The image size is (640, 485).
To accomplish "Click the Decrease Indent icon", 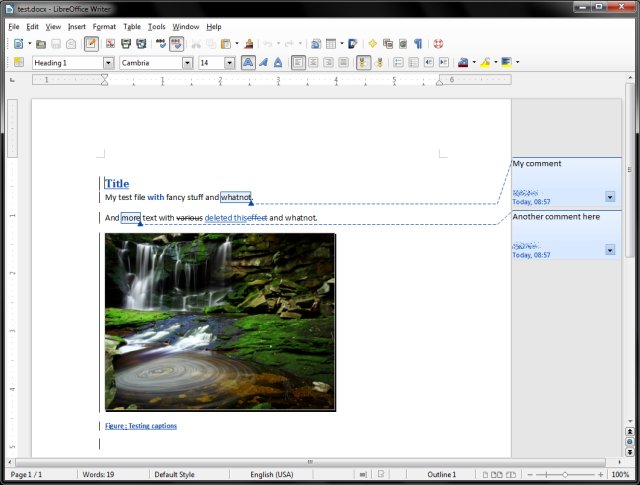I will (x=429, y=62).
